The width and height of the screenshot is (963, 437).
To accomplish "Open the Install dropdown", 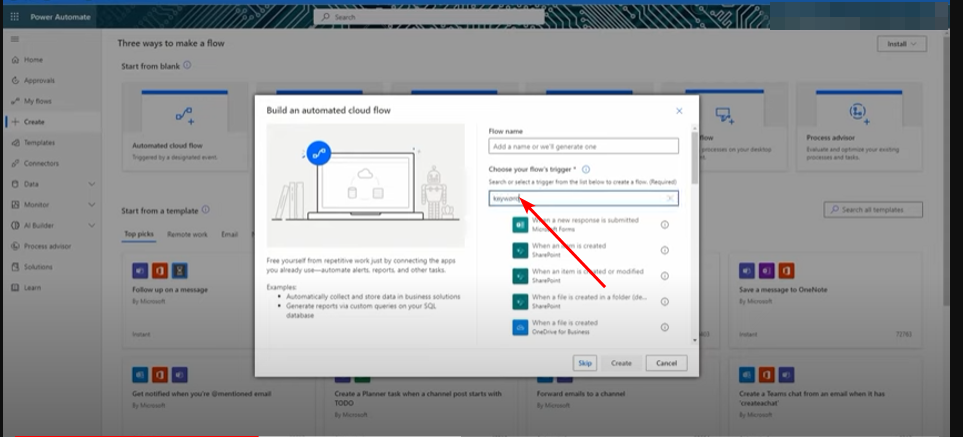I will 902,44.
